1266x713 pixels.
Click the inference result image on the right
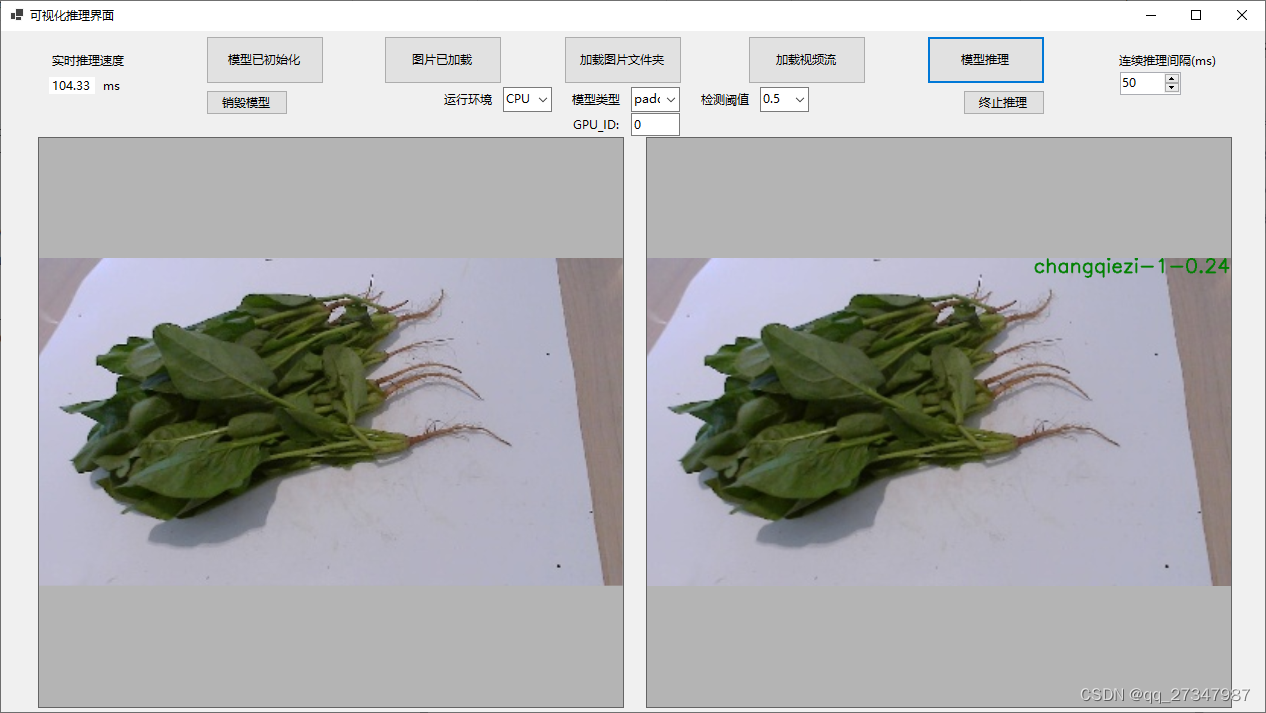[x=939, y=422]
